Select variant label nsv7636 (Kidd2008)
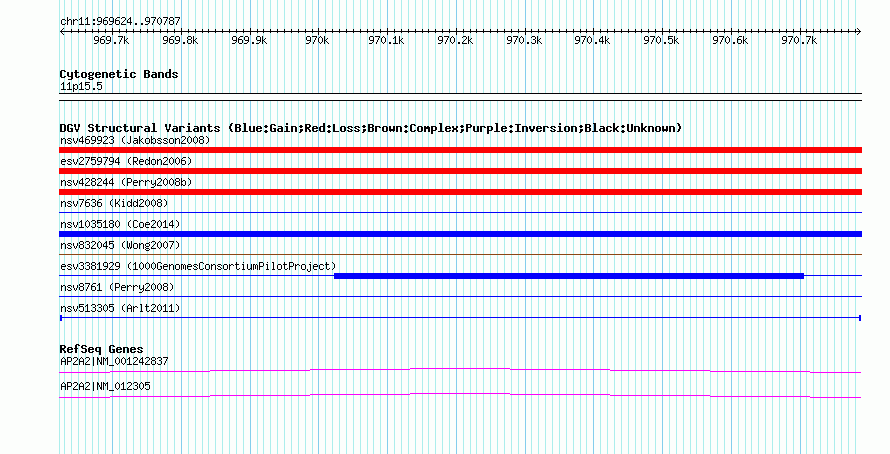The height and width of the screenshot is (454, 890). 114,203
